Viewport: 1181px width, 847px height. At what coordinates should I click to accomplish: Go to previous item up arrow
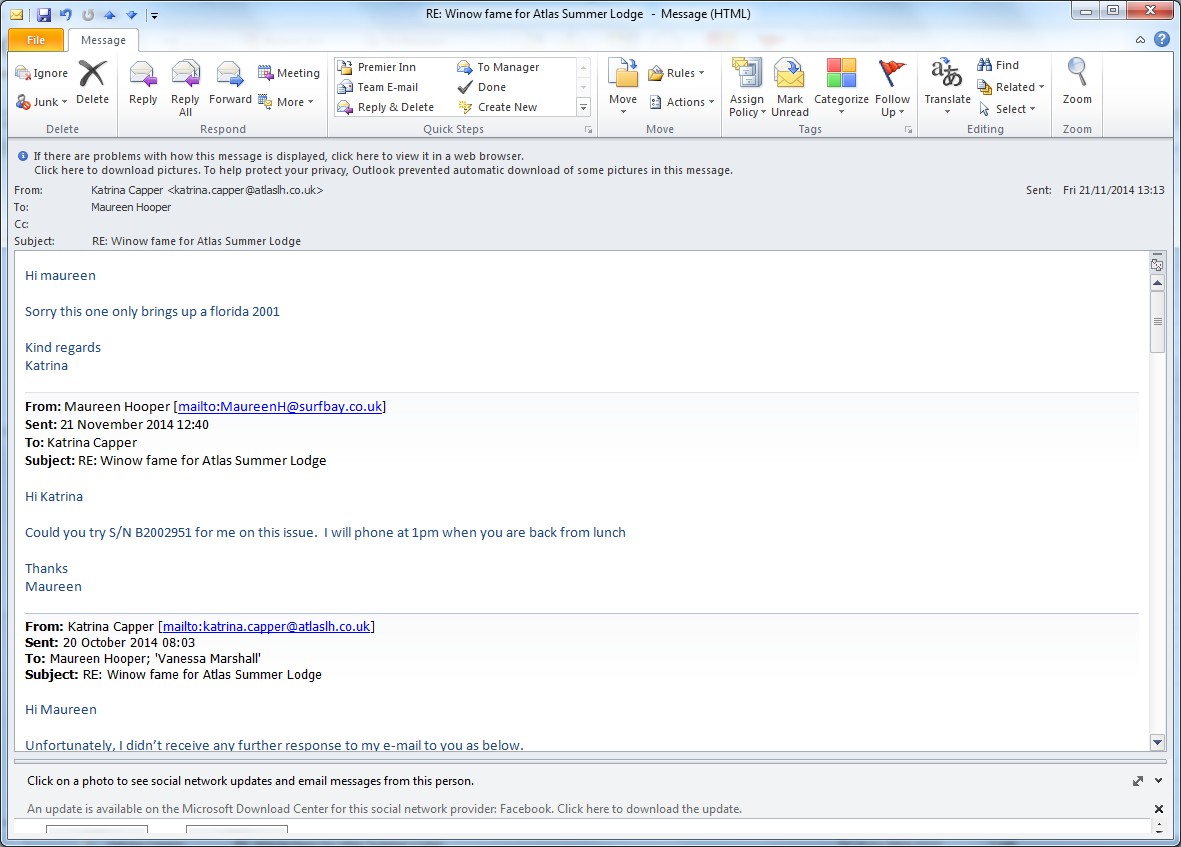click(x=110, y=14)
